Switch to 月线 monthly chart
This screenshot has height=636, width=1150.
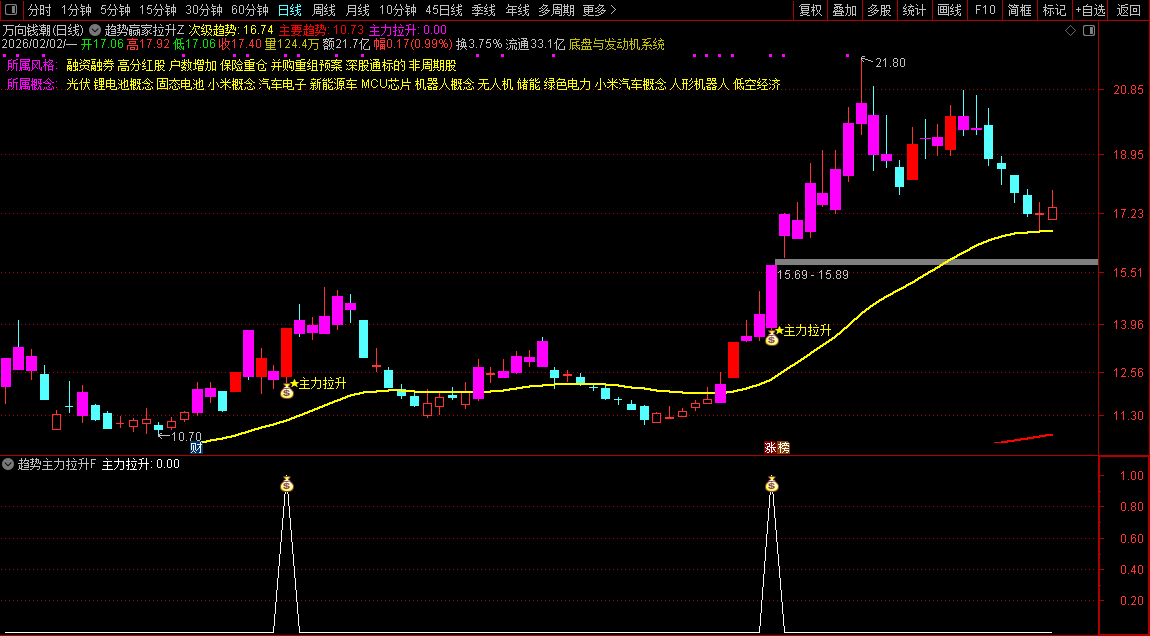357,10
